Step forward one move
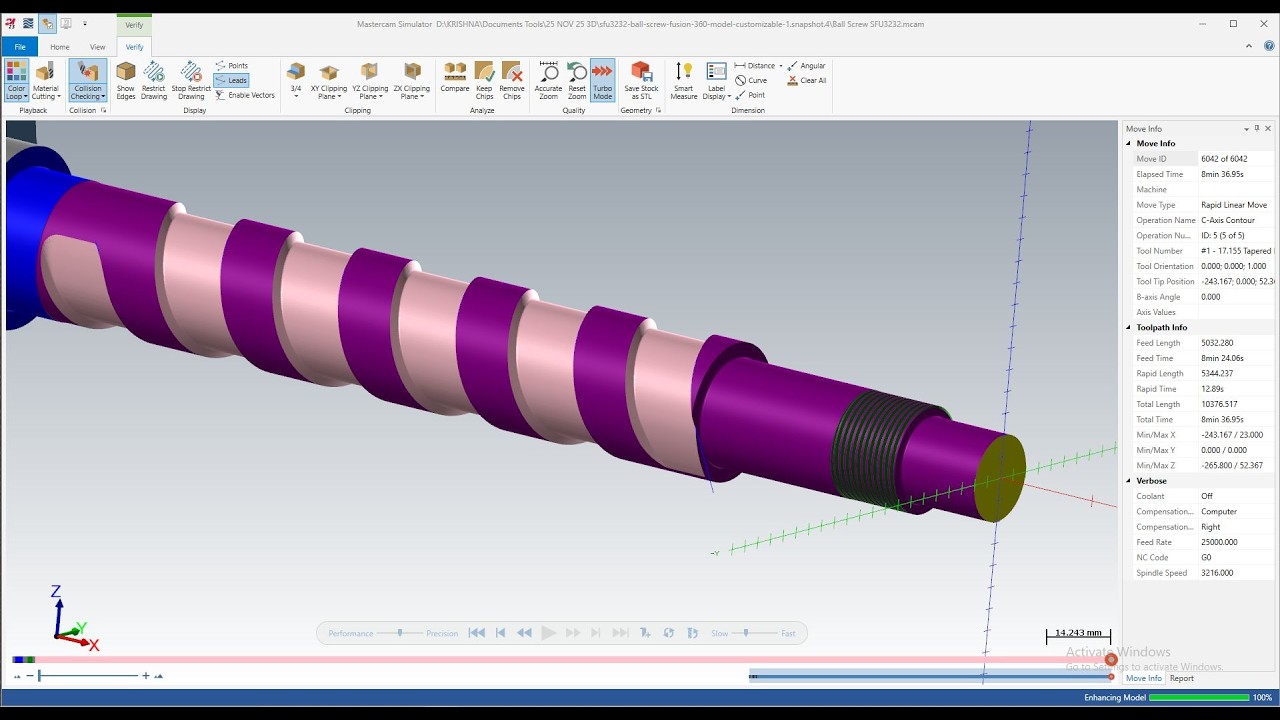 596,633
